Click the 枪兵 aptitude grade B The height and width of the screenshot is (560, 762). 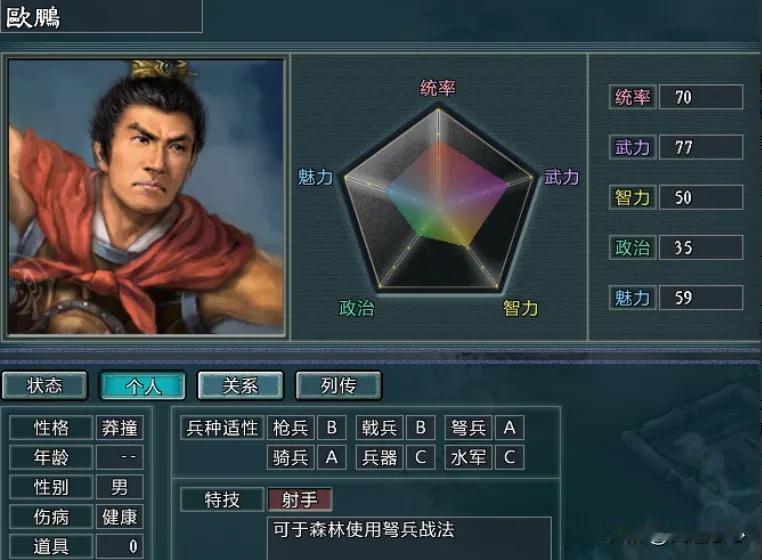[x=331, y=428]
